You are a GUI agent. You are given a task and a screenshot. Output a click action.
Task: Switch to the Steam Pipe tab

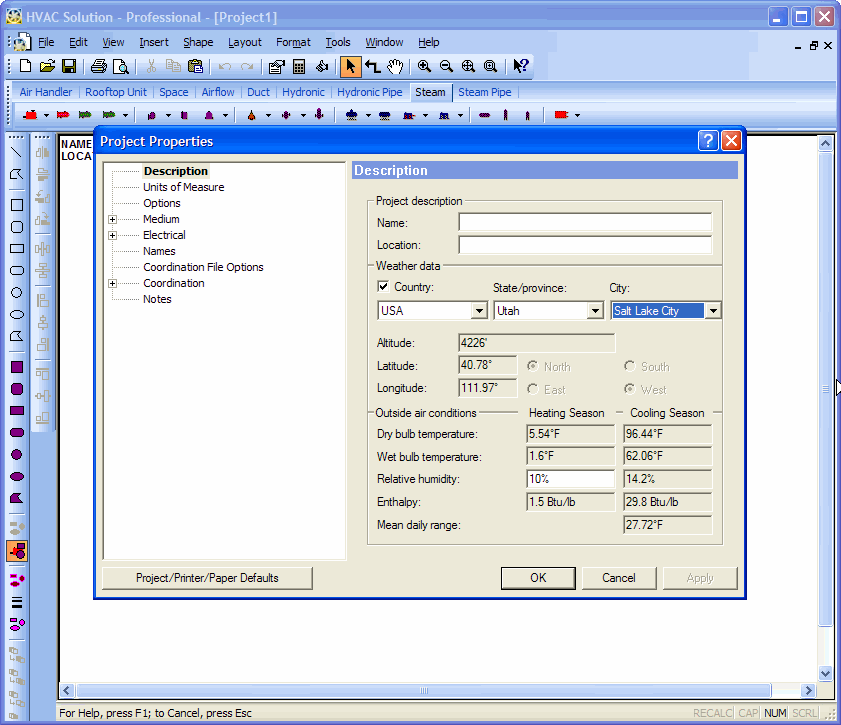pos(485,92)
